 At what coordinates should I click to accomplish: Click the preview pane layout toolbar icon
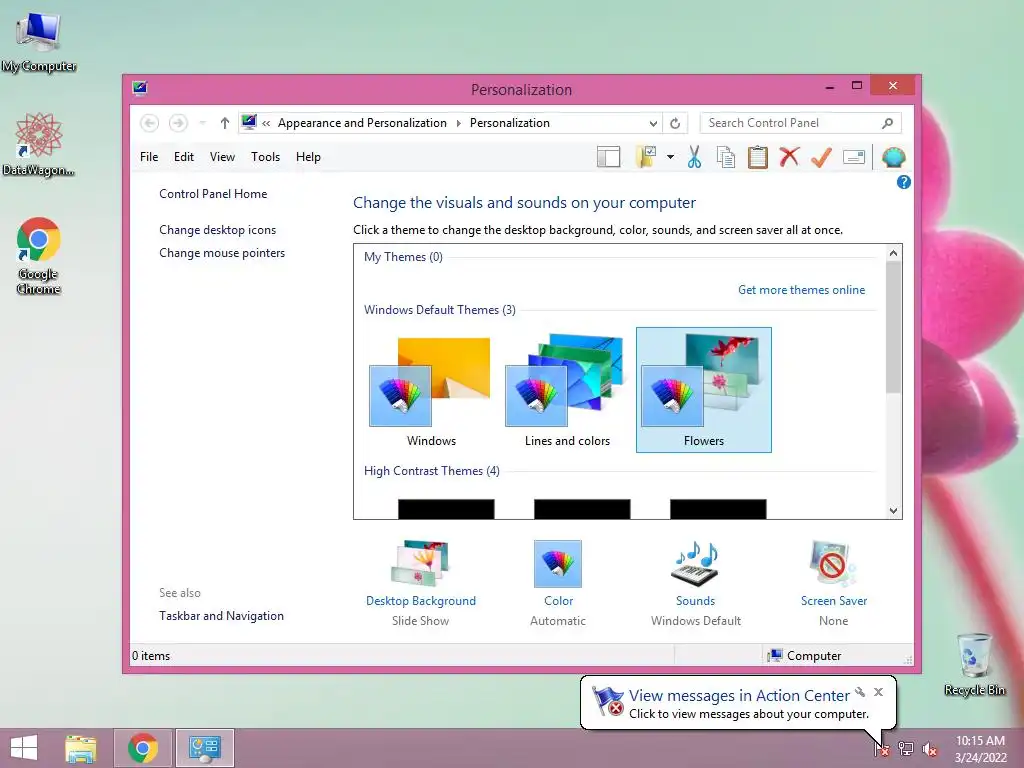pos(608,157)
